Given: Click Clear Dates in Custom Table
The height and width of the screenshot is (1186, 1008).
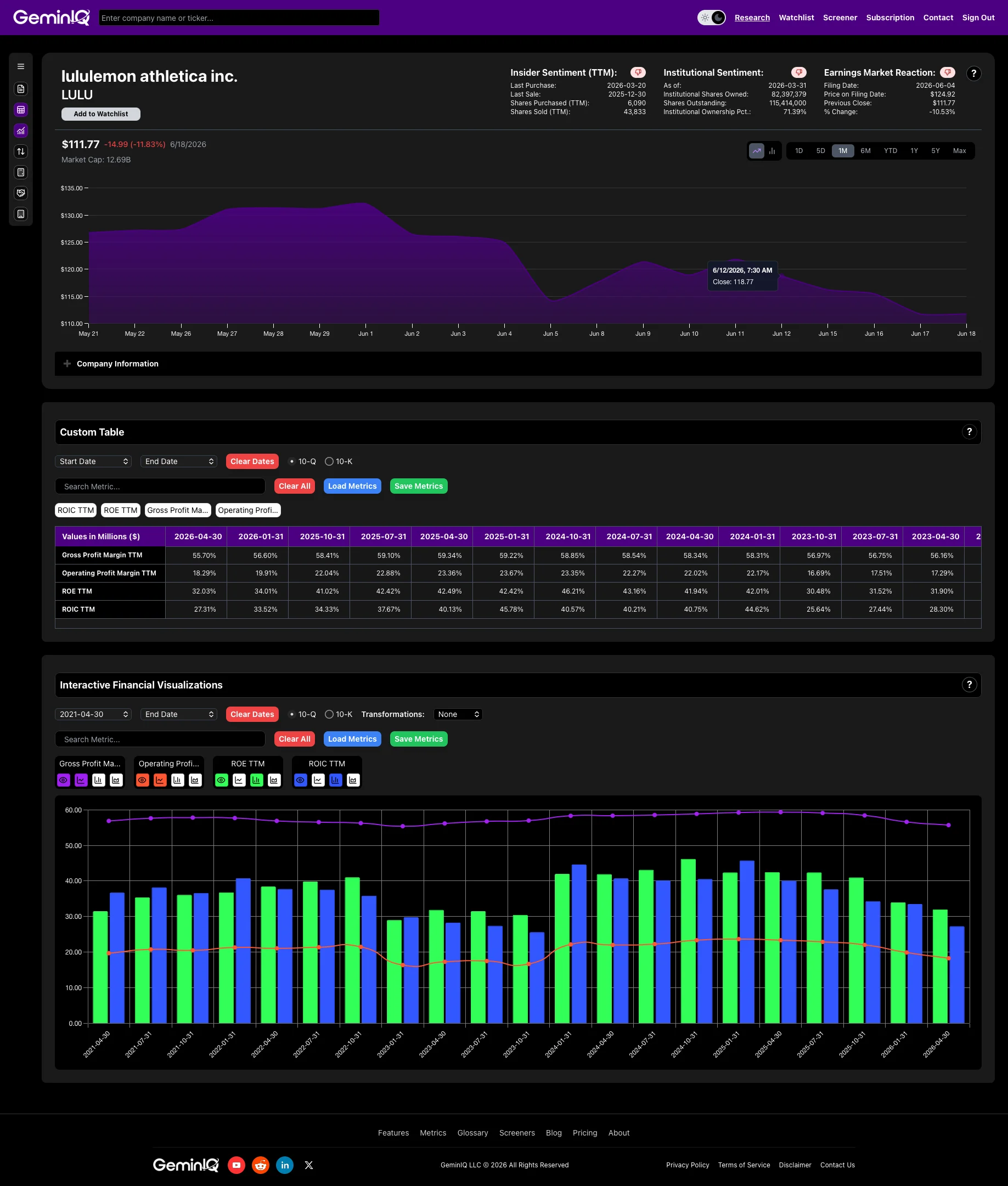Looking at the screenshot, I should [252, 461].
